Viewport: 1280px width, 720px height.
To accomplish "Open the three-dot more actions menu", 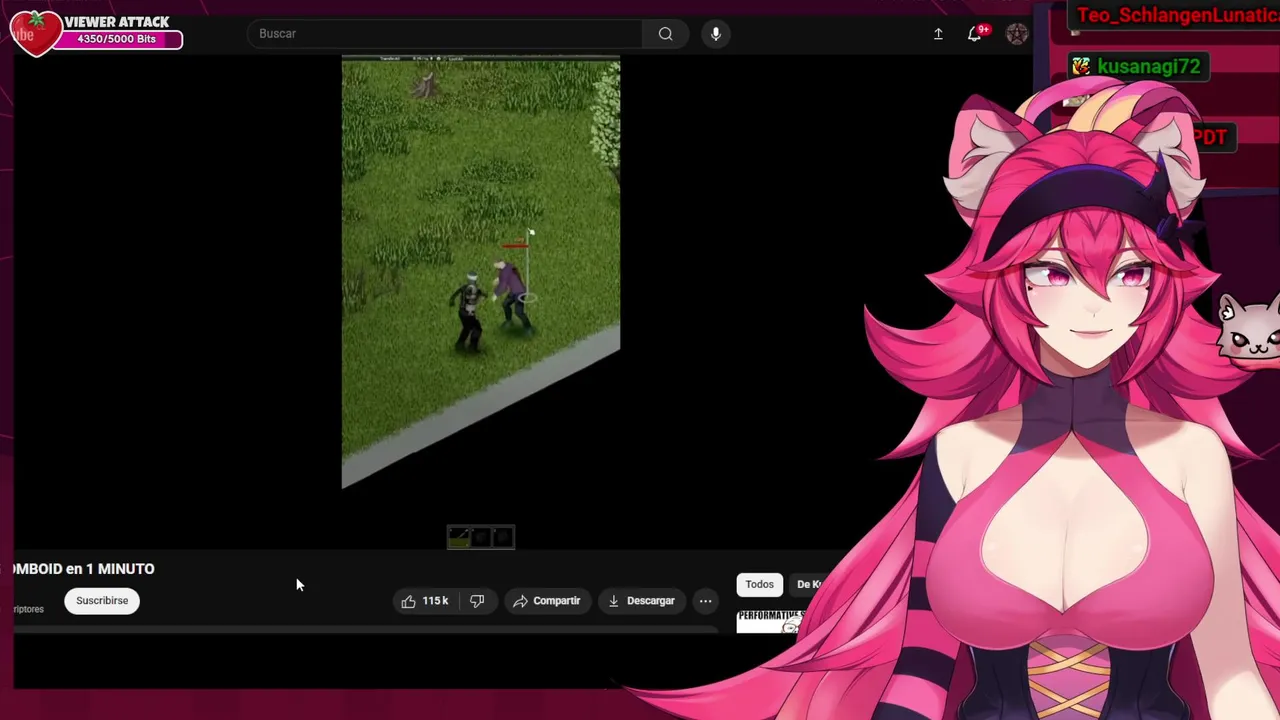I will click(x=705, y=601).
